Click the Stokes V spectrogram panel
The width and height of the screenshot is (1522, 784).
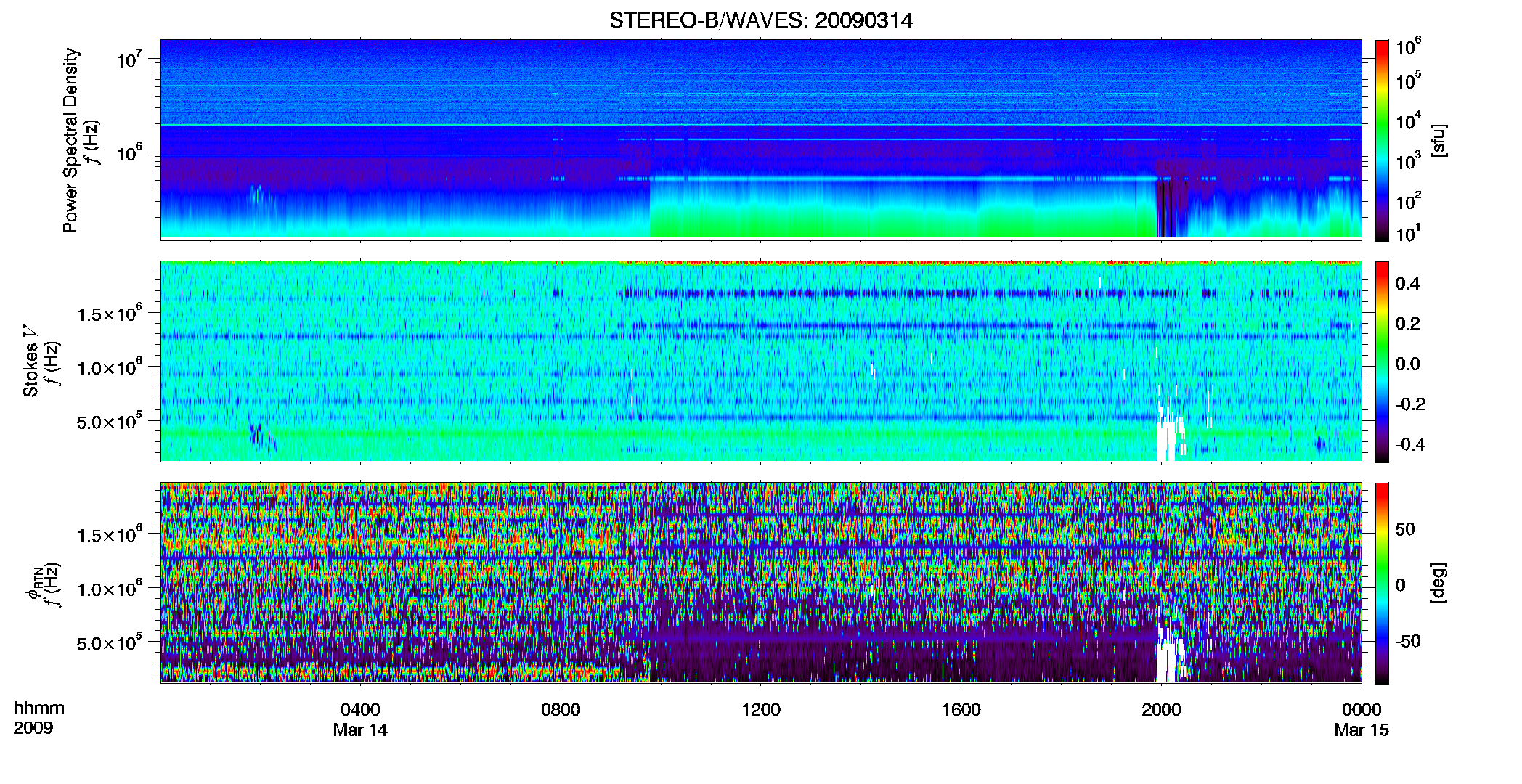pos(761,361)
